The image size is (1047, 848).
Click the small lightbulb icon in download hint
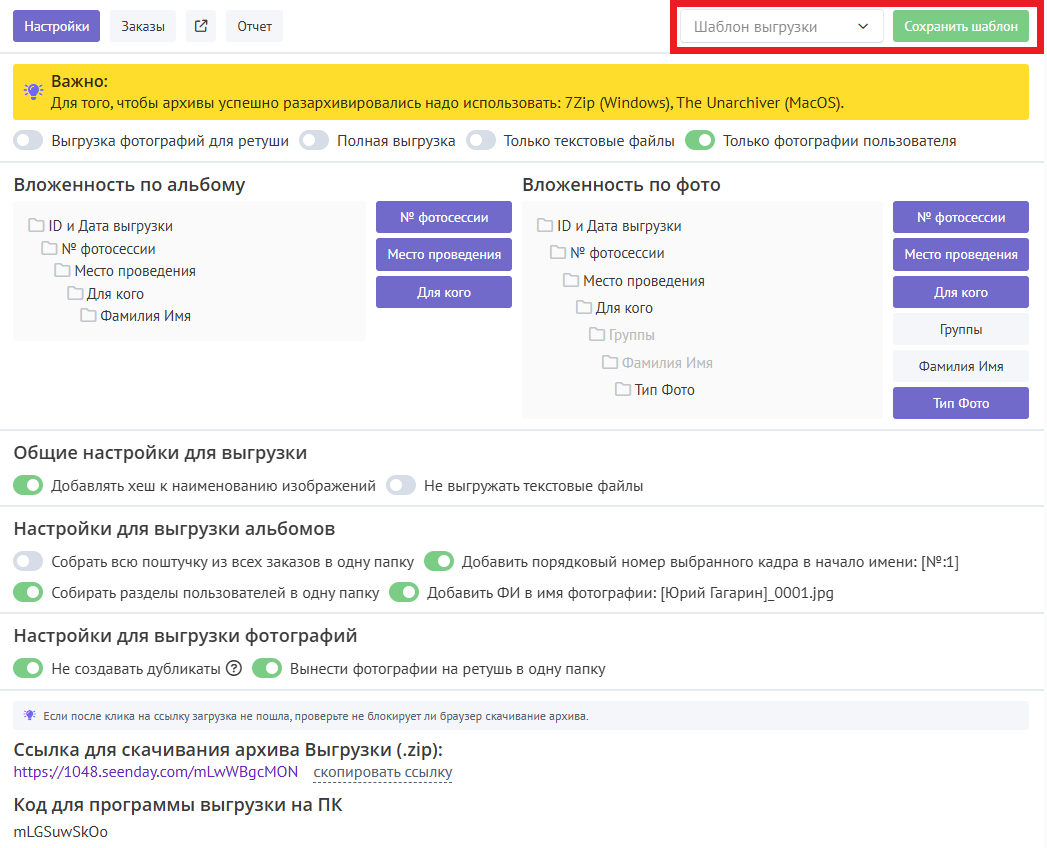tap(30, 715)
